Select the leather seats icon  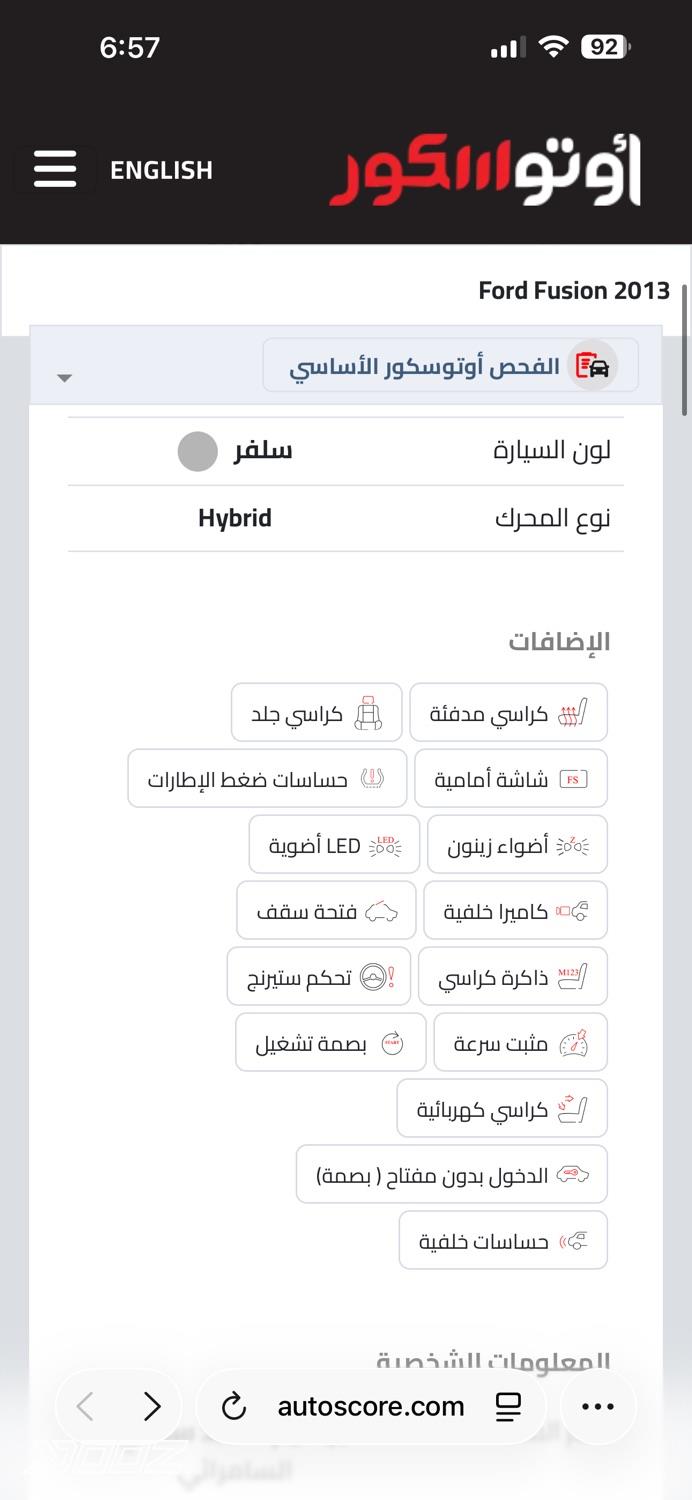click(x=369, y=713)
